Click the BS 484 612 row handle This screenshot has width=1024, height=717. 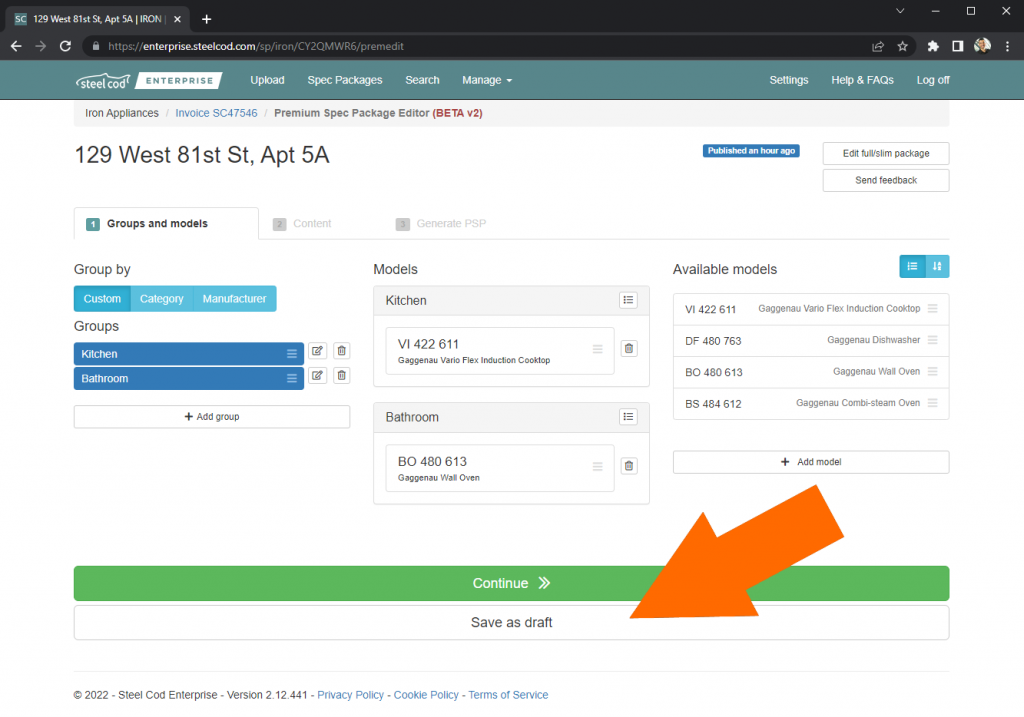[x=933, y=403]
